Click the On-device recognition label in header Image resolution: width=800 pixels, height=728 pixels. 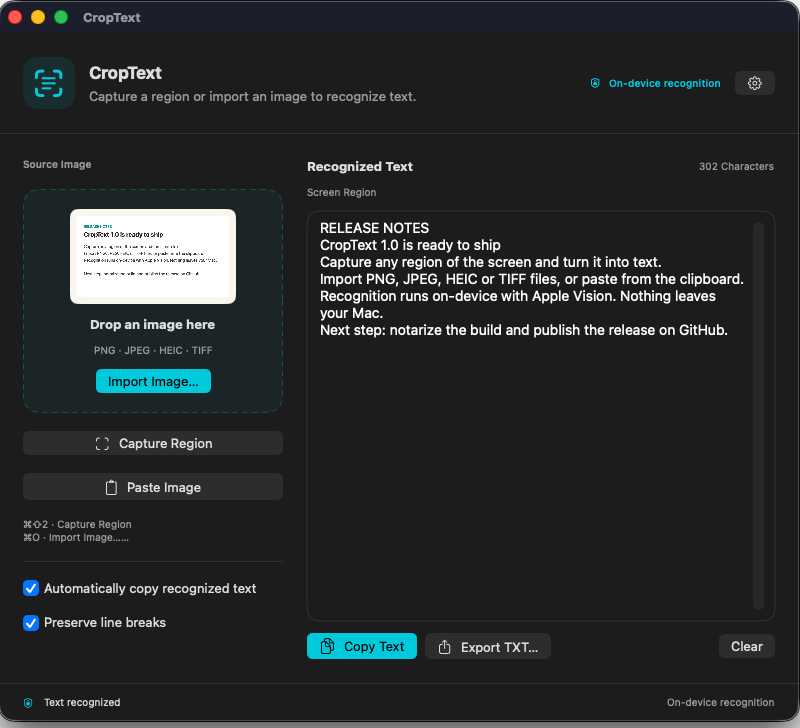[664, 83]
